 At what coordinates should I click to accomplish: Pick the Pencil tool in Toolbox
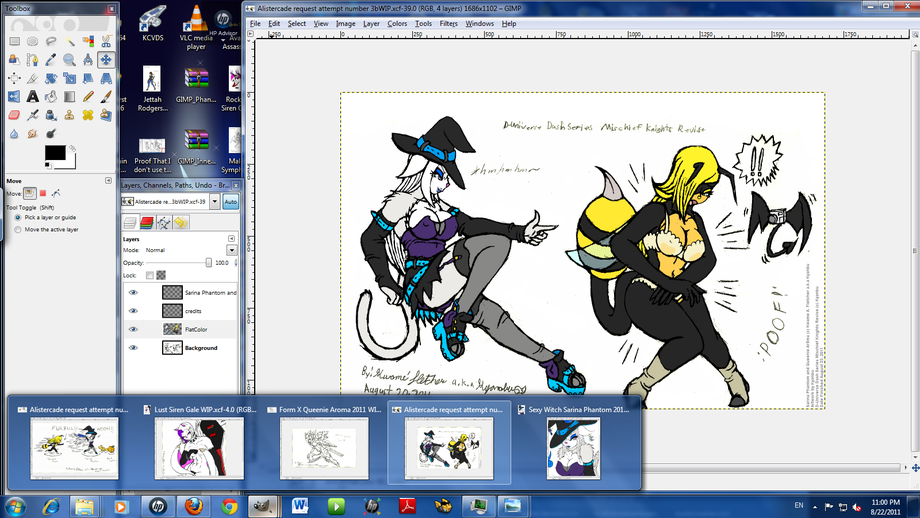click(x=87, y=97)
